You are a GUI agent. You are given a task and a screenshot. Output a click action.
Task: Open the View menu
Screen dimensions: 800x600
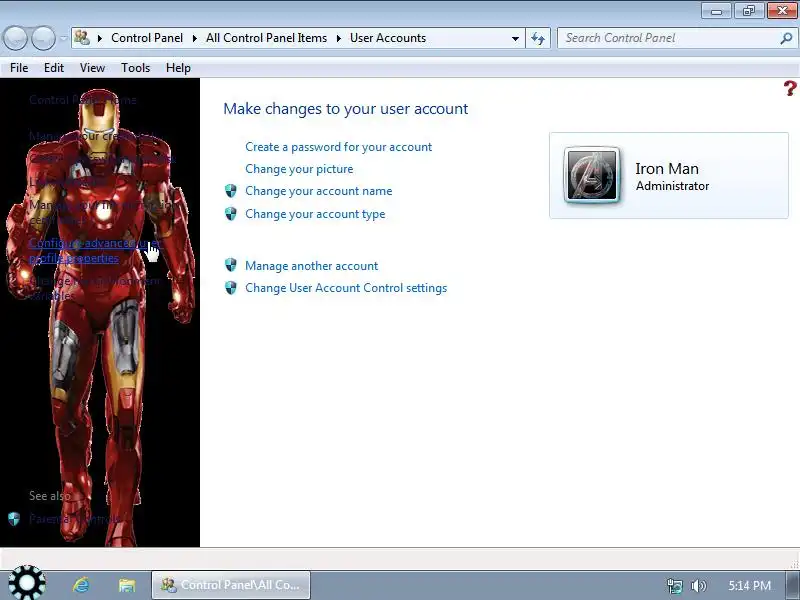tap(92, 68)
